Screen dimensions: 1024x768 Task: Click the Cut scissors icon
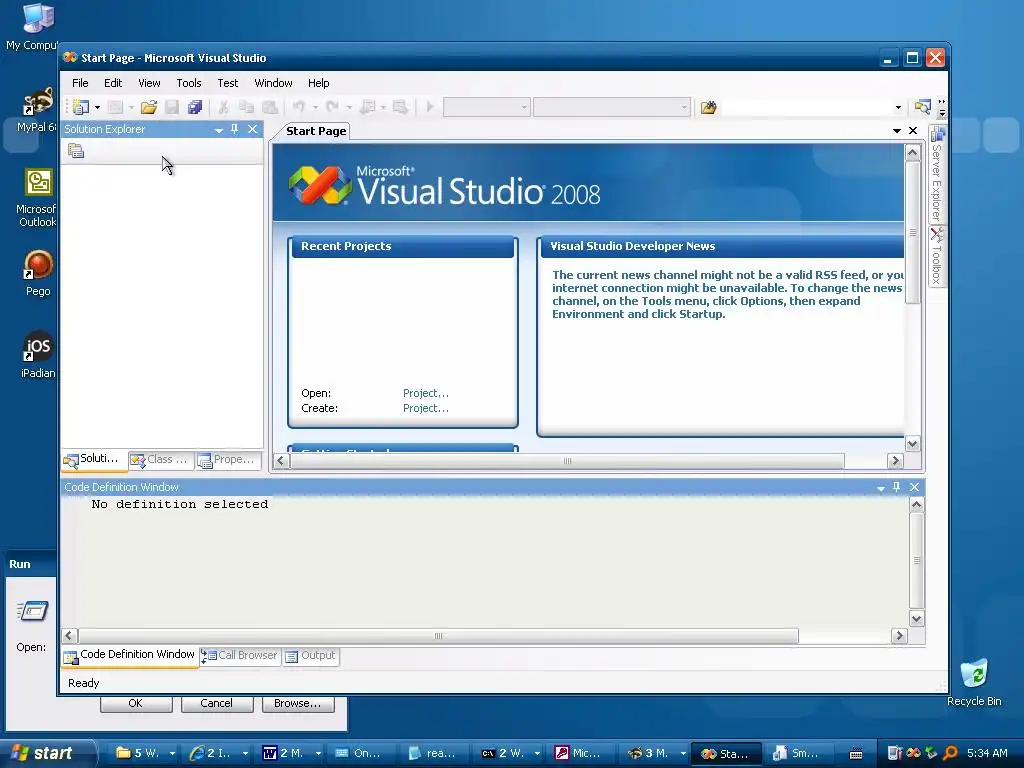223,107
